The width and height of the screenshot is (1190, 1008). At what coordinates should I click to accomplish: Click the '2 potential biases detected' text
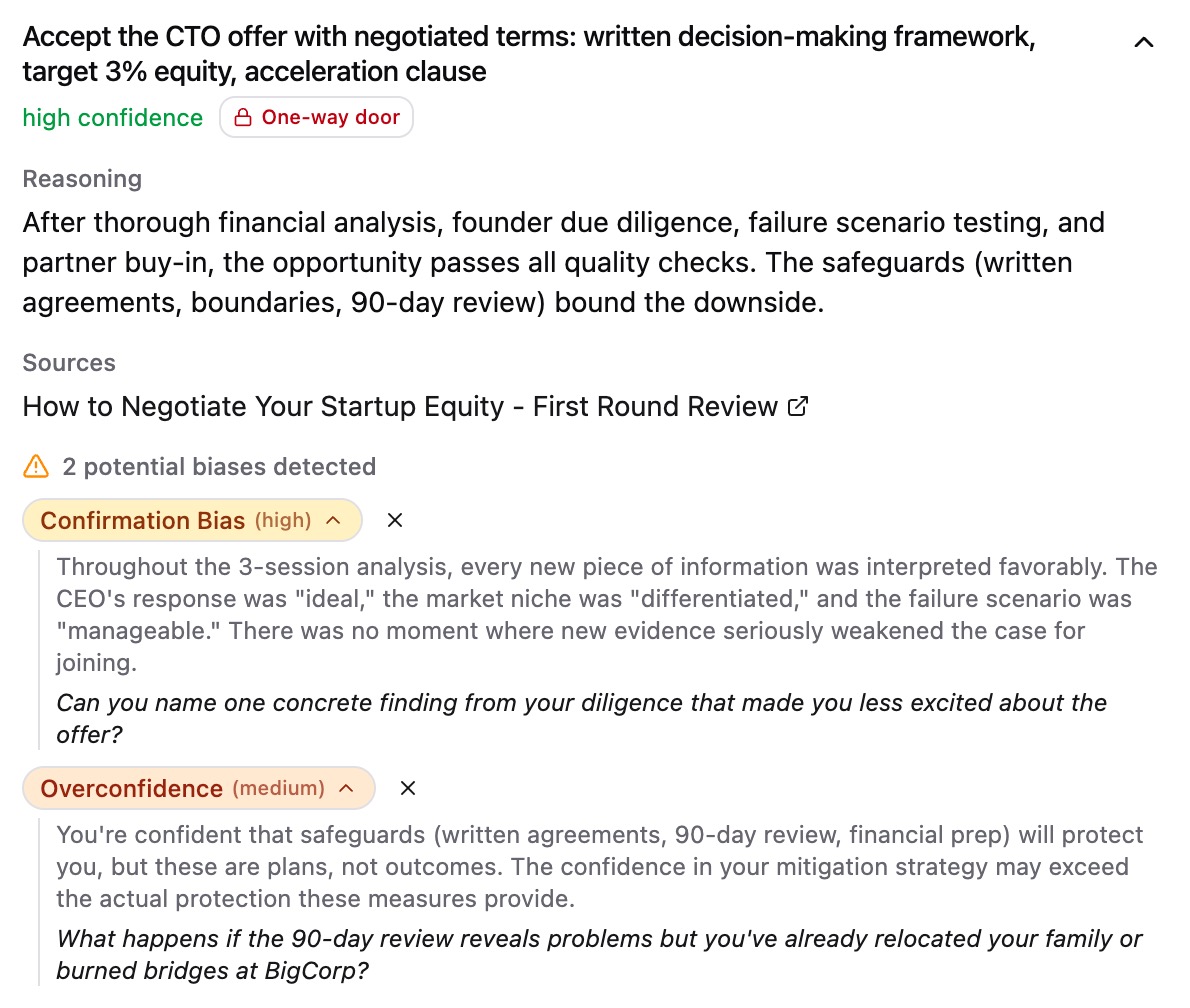click(218, 466)
